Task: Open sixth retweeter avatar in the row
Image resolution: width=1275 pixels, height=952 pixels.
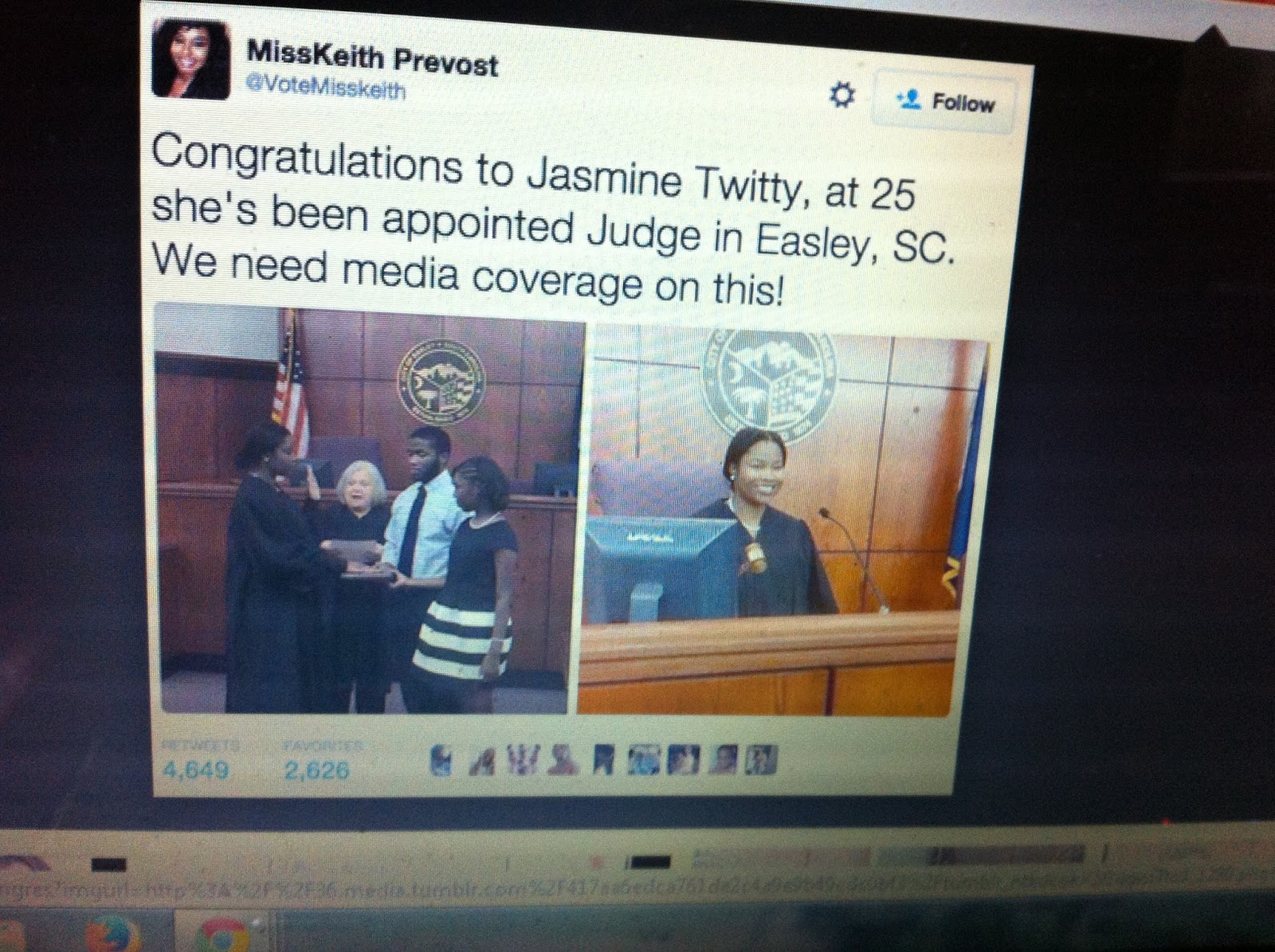Action: [x=644, y=760]
